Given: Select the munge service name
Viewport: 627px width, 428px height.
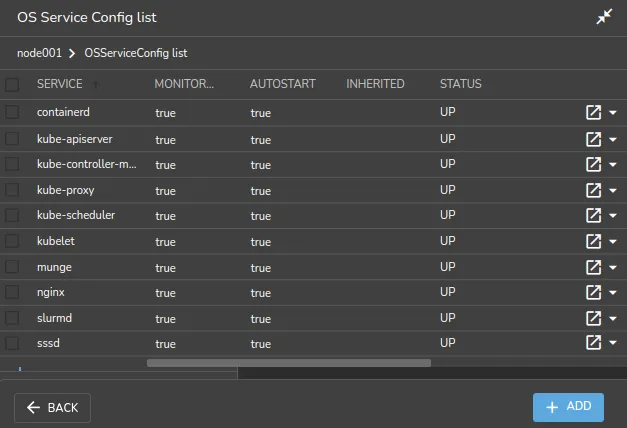Looking at the screenshot, I should click(54, 267).
